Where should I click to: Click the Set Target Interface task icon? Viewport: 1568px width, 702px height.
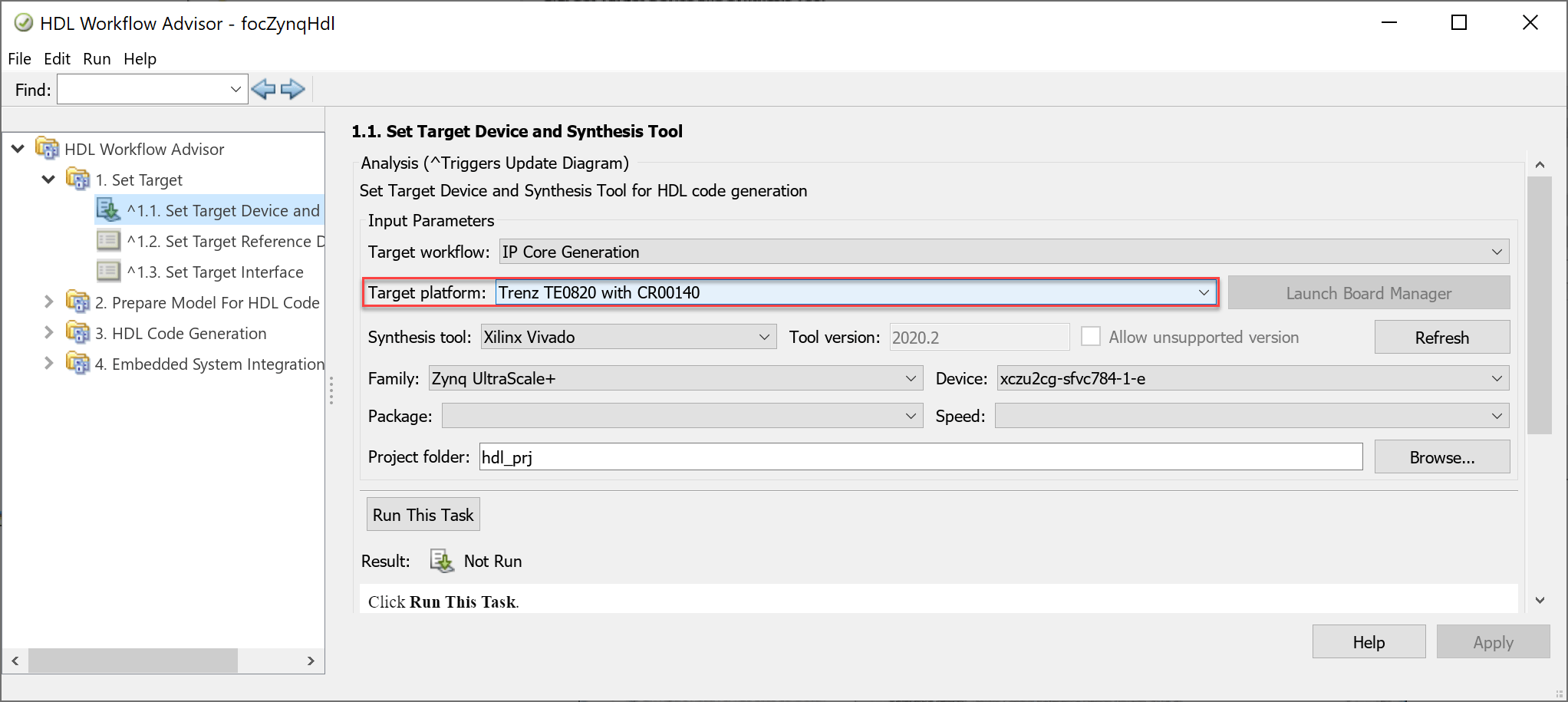[x=108, y=272]
